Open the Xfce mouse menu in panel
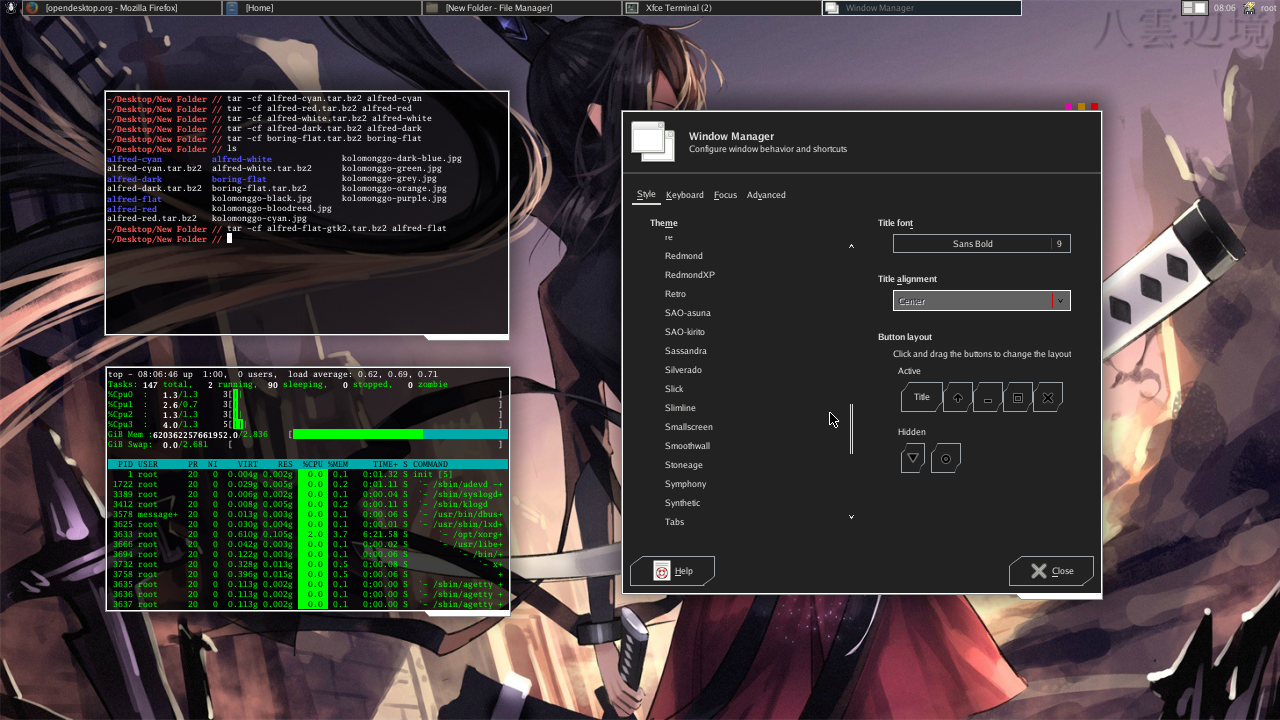 pos(9,8)
